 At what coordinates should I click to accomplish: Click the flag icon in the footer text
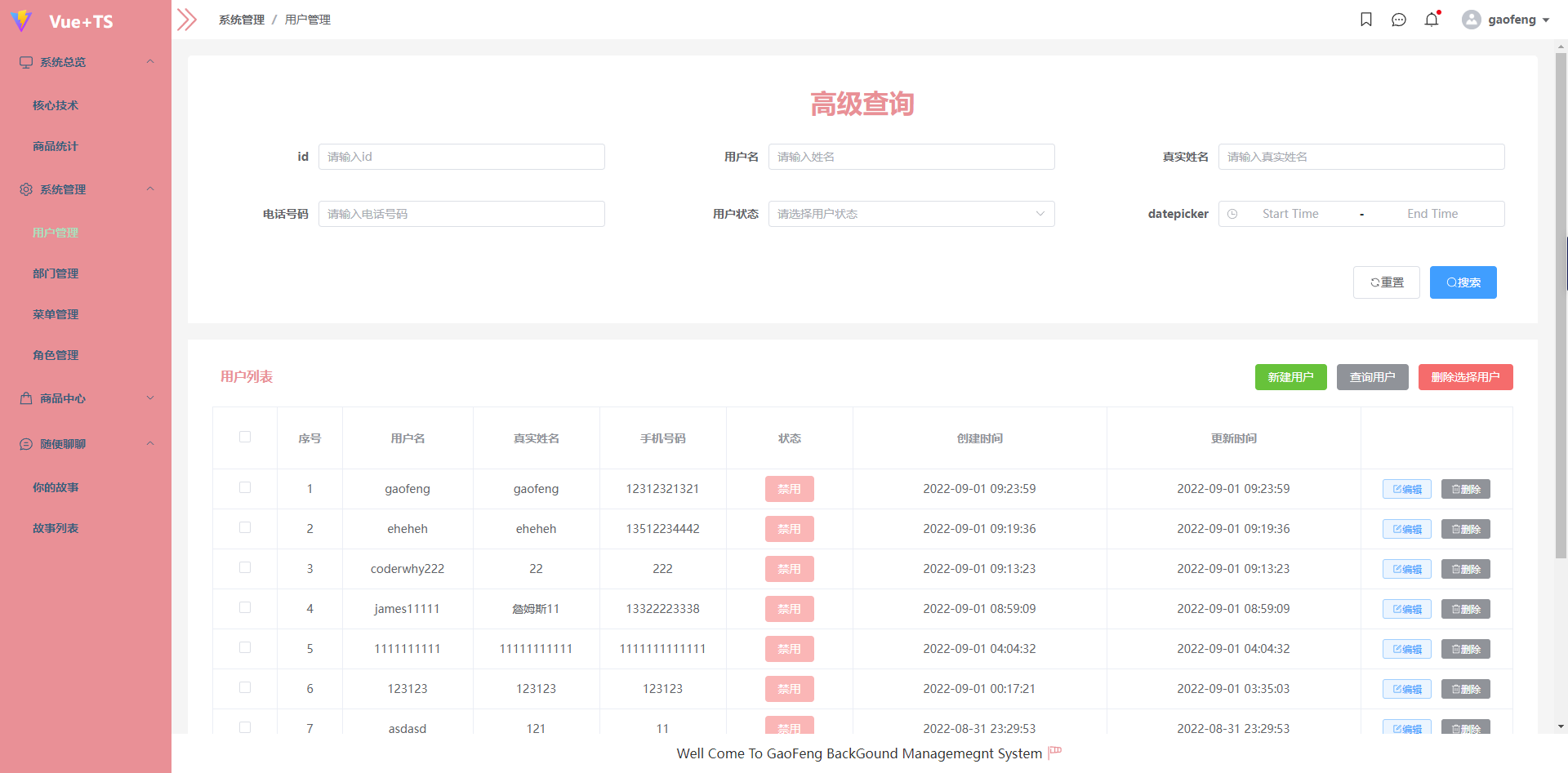point(1054,753)
